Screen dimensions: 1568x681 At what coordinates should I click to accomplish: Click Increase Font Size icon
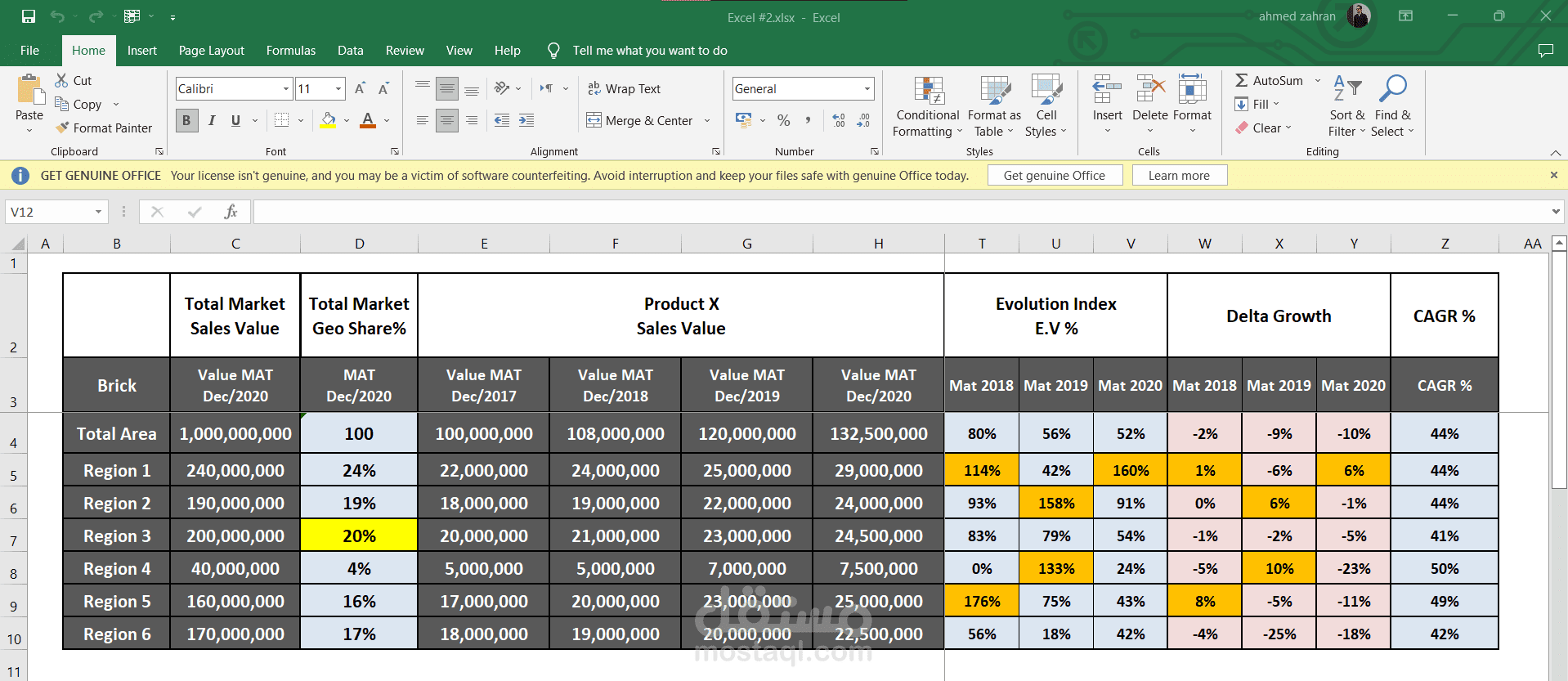click(360, 88)
